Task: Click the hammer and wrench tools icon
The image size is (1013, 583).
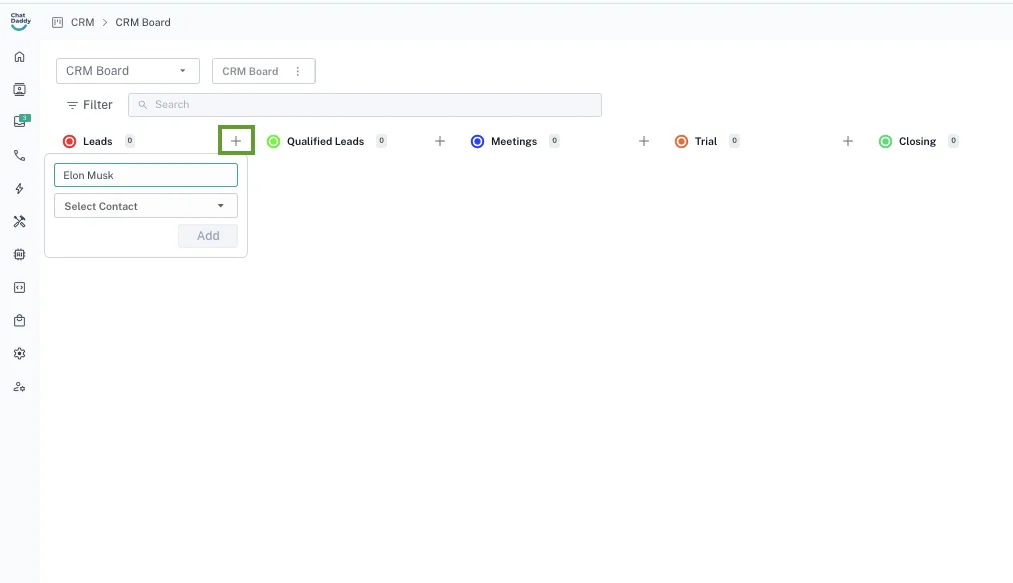Action: click(19, 221)
